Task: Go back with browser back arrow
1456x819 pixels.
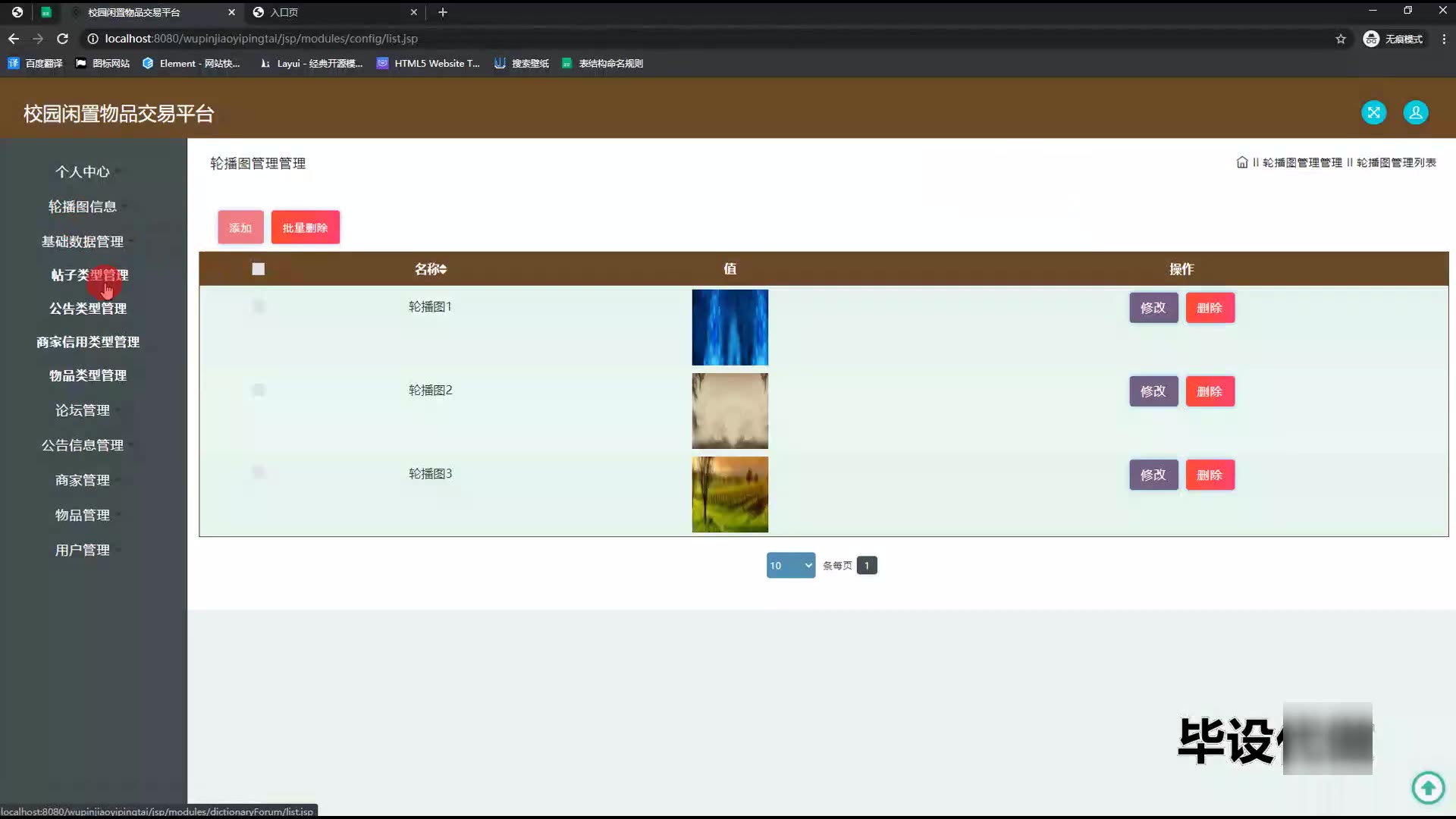Action: click(x=14, y=39)
